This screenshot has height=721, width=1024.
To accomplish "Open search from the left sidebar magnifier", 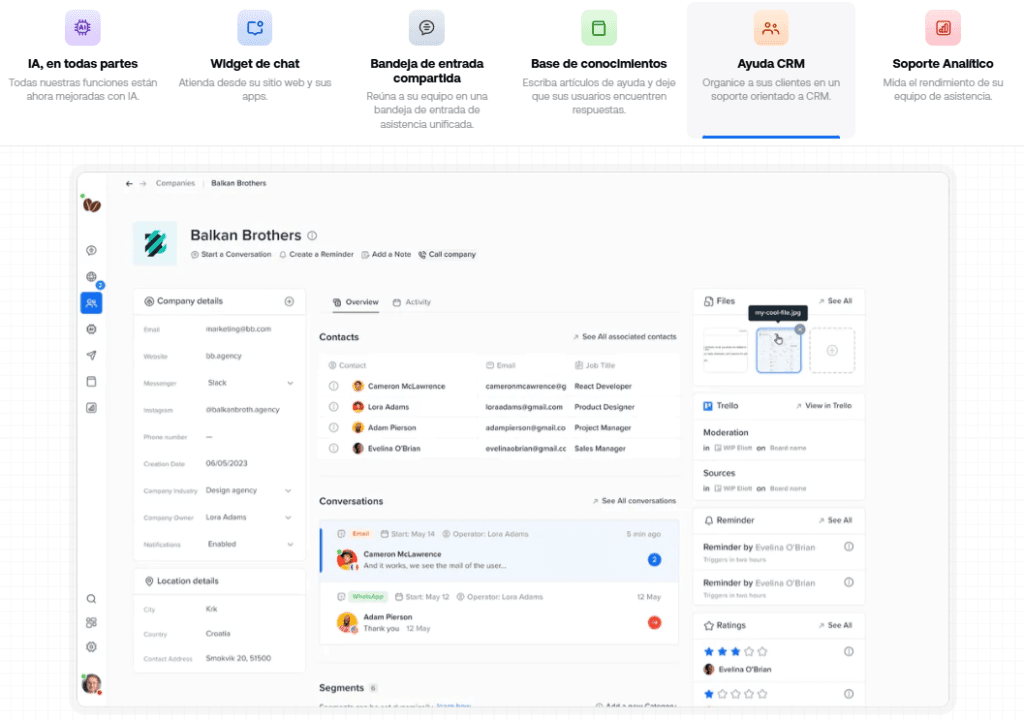I will (x=91, y=598).
